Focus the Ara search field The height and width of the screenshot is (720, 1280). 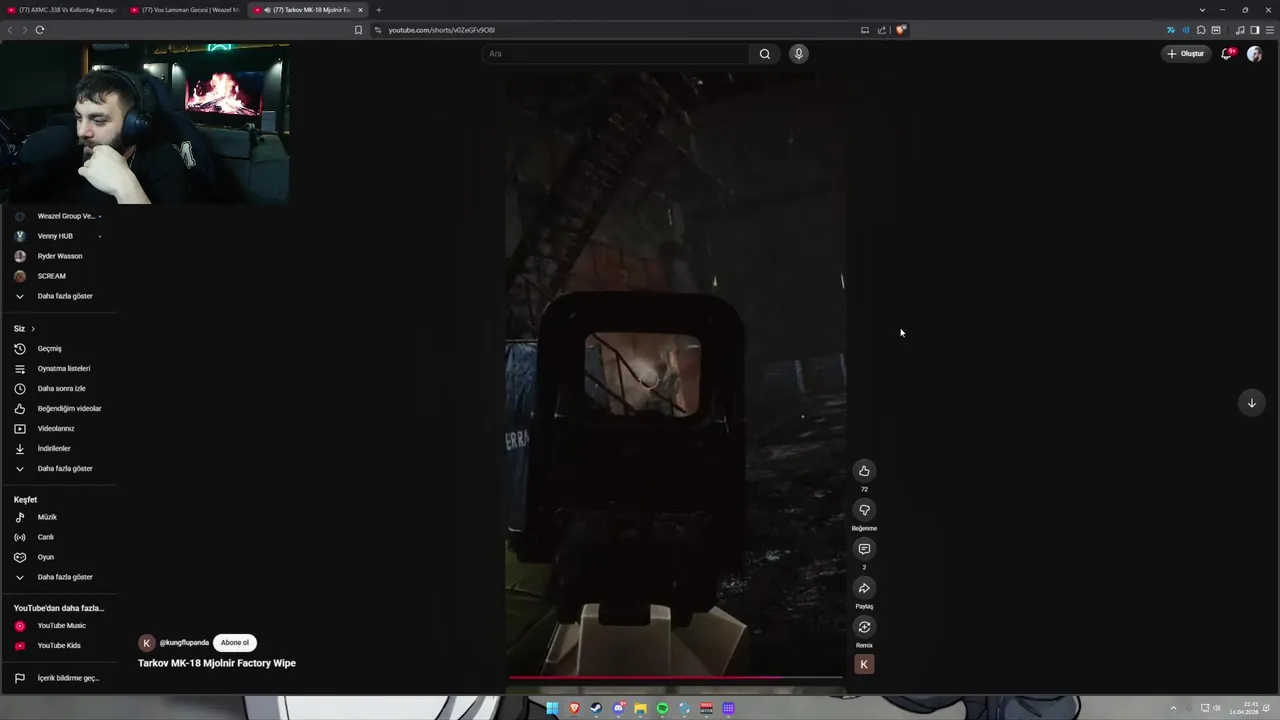tap(615, 54)
